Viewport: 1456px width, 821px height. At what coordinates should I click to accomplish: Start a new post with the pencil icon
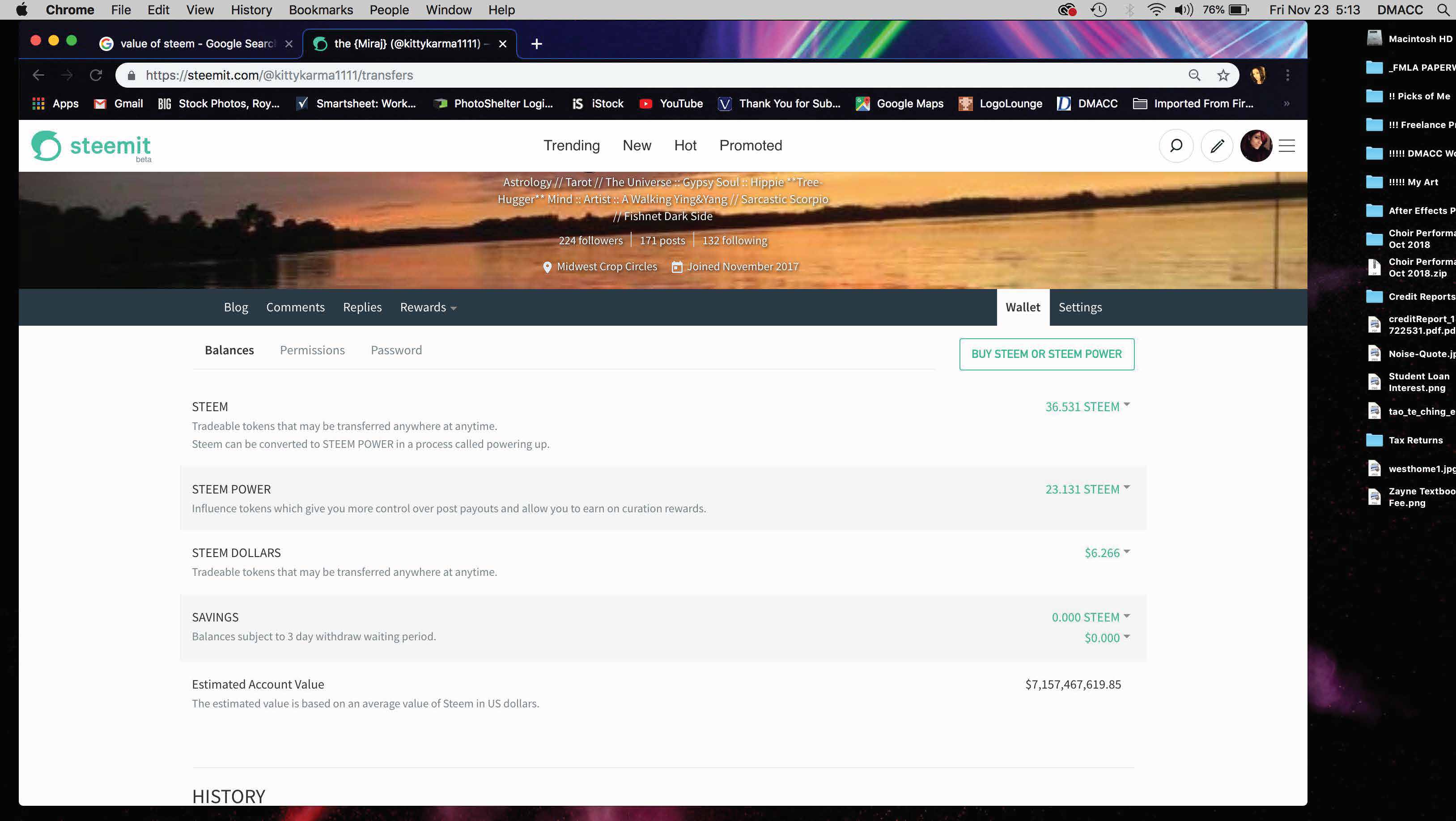1217,145
